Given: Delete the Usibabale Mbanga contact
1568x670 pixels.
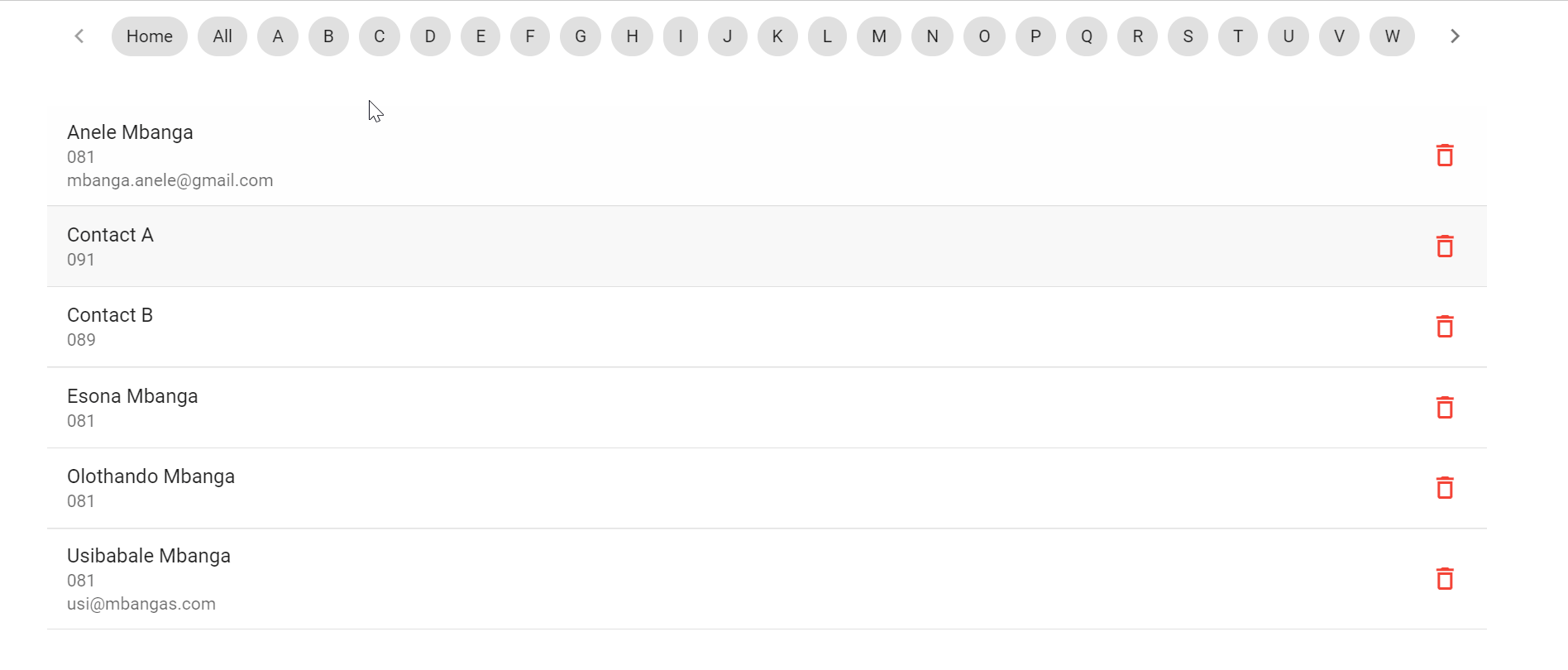Looking at the screenshot, I should tap(1445, 579).
